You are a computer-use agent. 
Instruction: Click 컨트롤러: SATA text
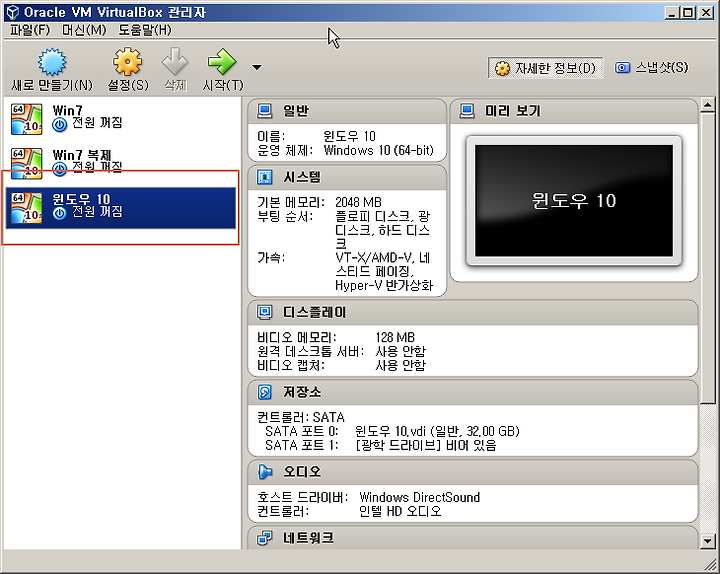point(301,417)
